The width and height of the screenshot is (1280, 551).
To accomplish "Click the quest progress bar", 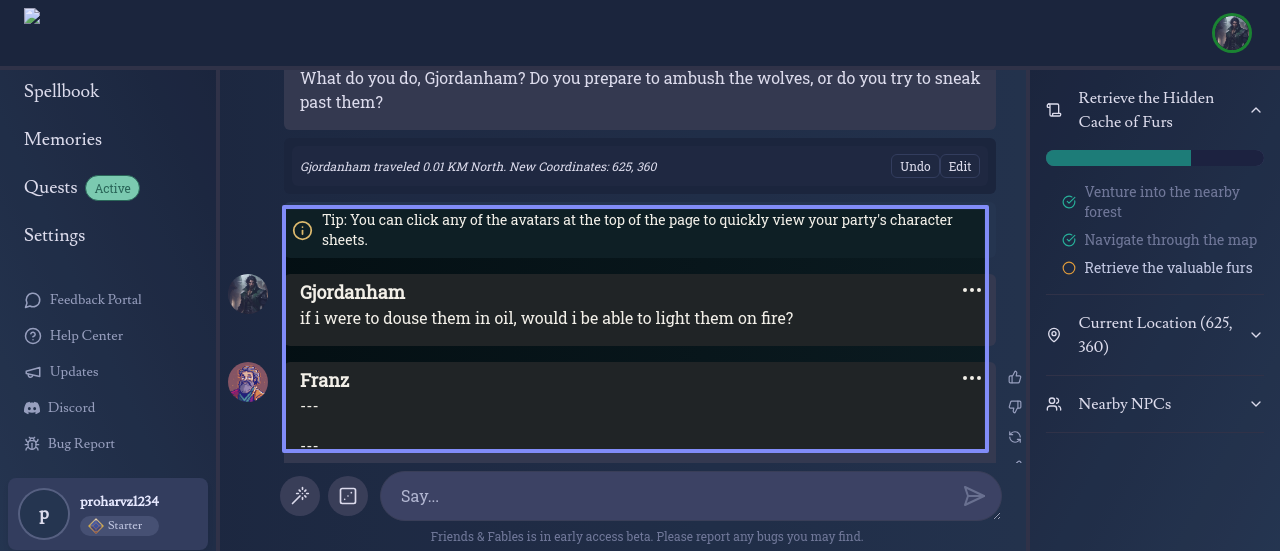I will pyautogui.click(x=1154, y=158).
